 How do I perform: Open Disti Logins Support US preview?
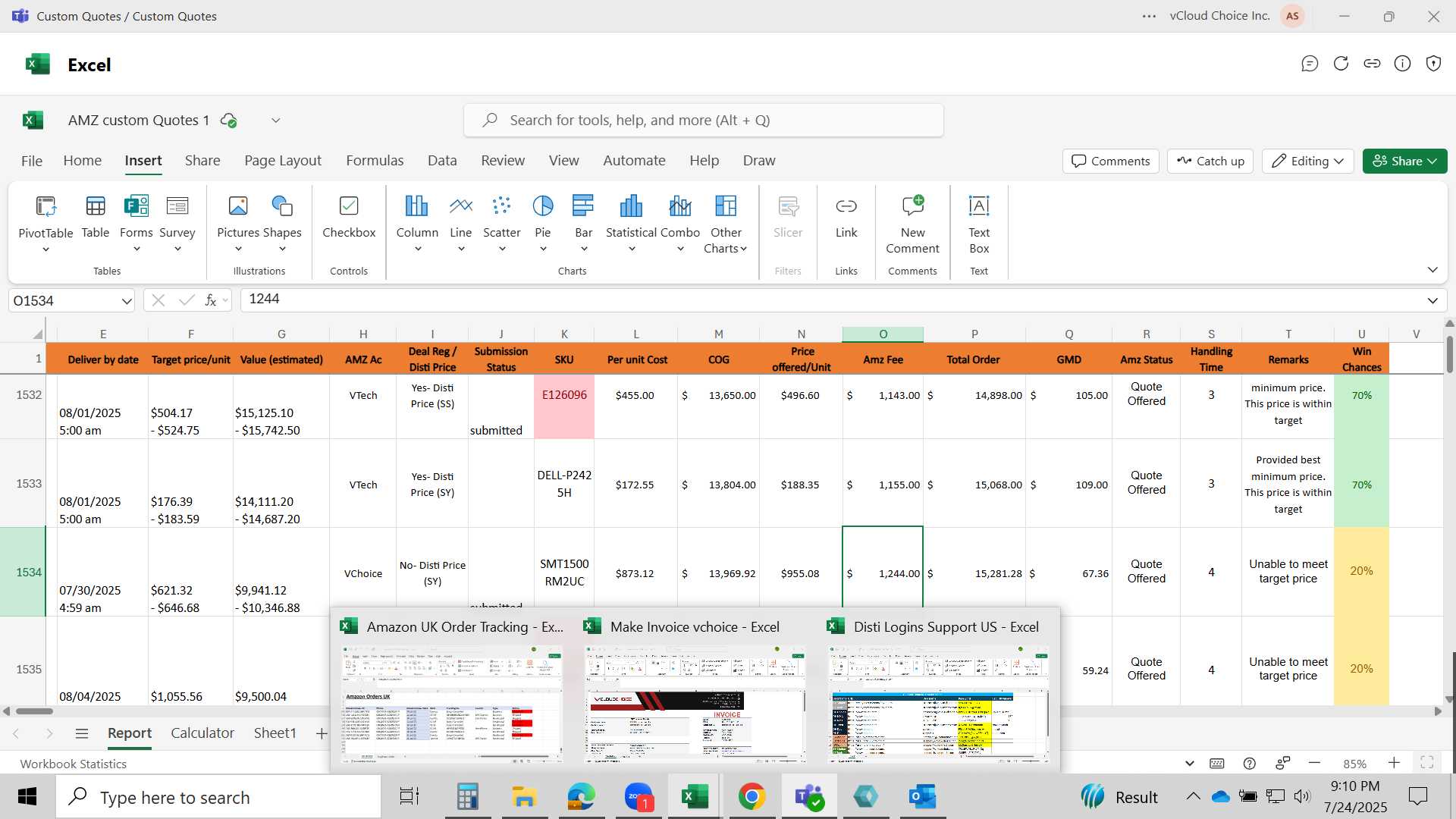coord(939,690)
